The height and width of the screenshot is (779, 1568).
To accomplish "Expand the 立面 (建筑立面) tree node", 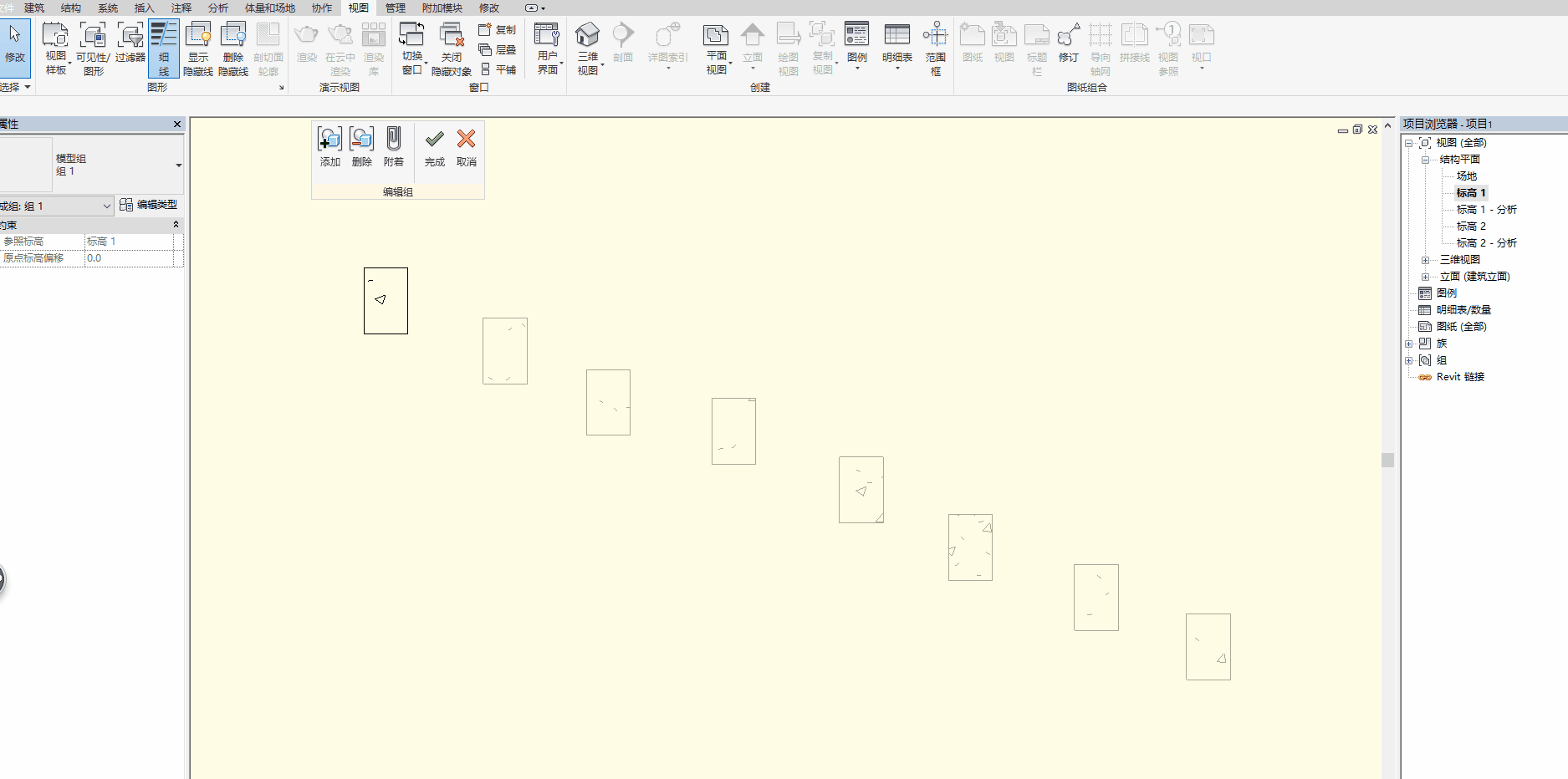I will tap(1425, 277).
